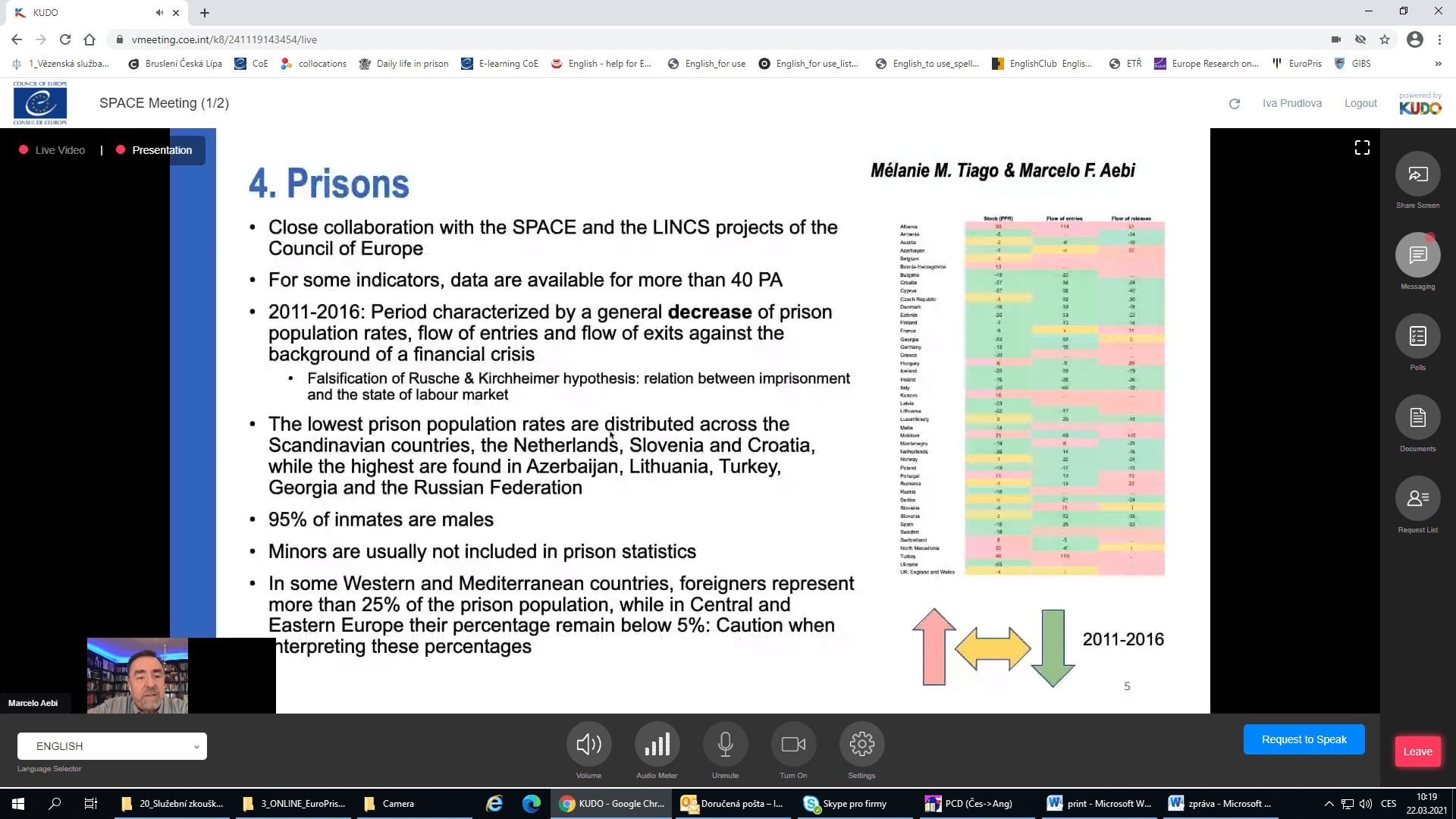Expand the ENGLISH language selector
The image size is (1456, 819).
pyautogui.click(x=112, y=746)
